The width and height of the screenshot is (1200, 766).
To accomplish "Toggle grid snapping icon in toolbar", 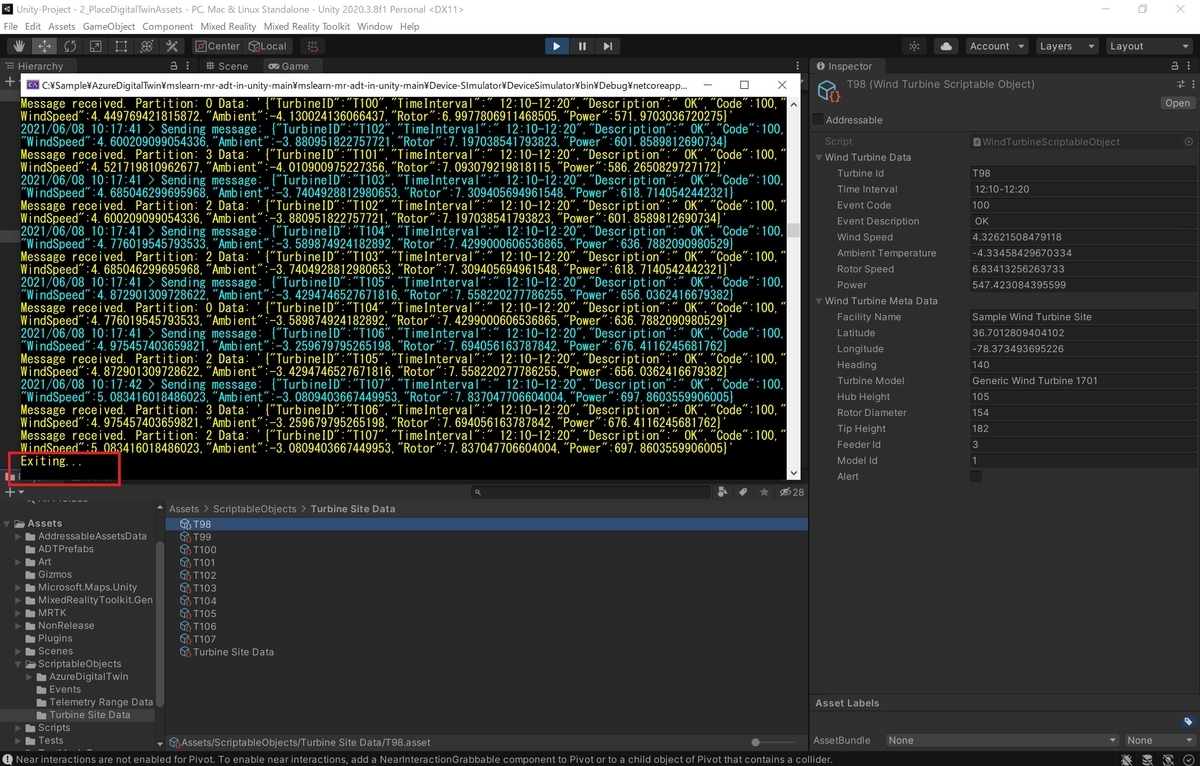I will coord(313,46).
